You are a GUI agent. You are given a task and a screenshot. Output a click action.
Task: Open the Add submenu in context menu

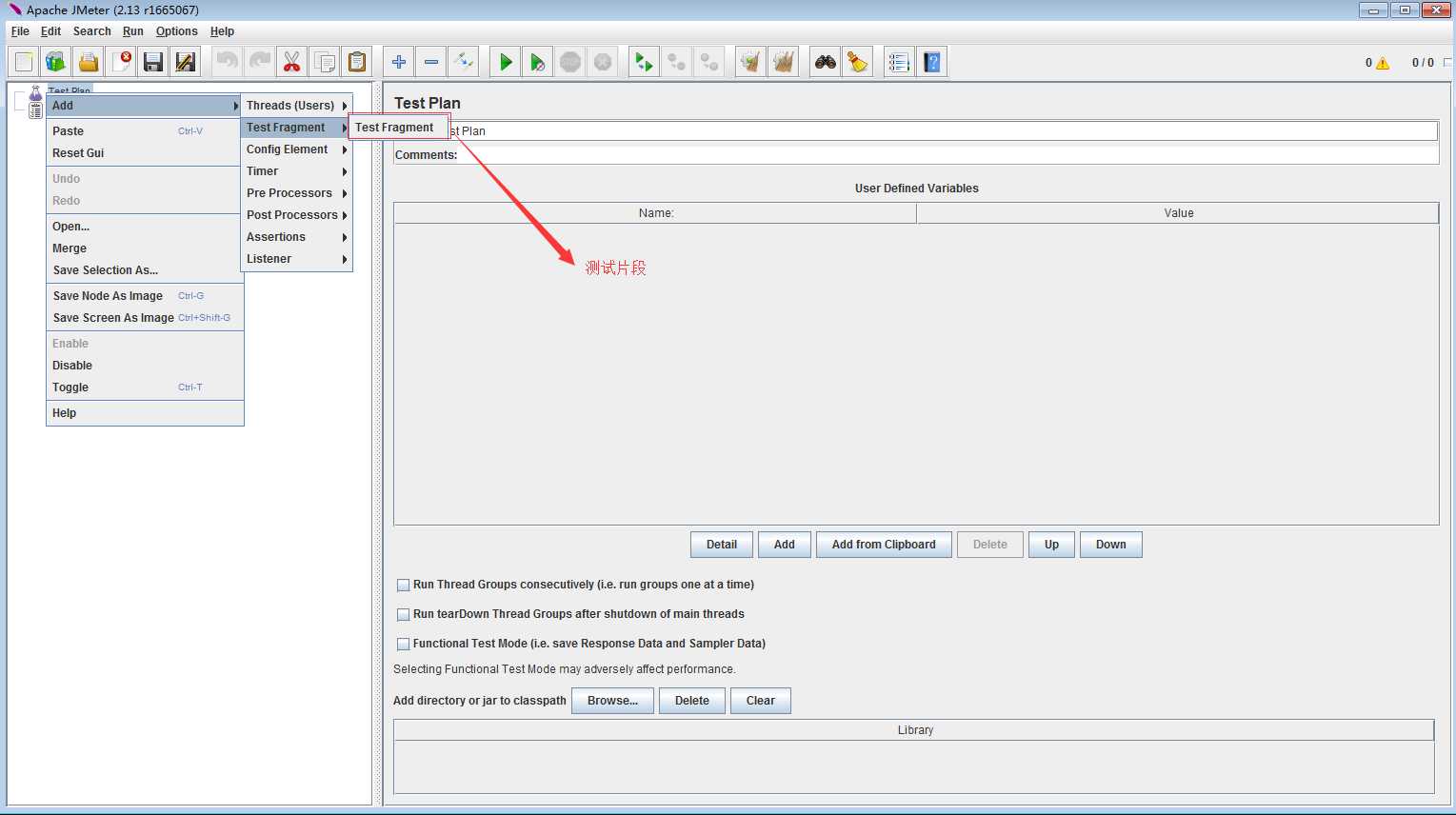145,106
